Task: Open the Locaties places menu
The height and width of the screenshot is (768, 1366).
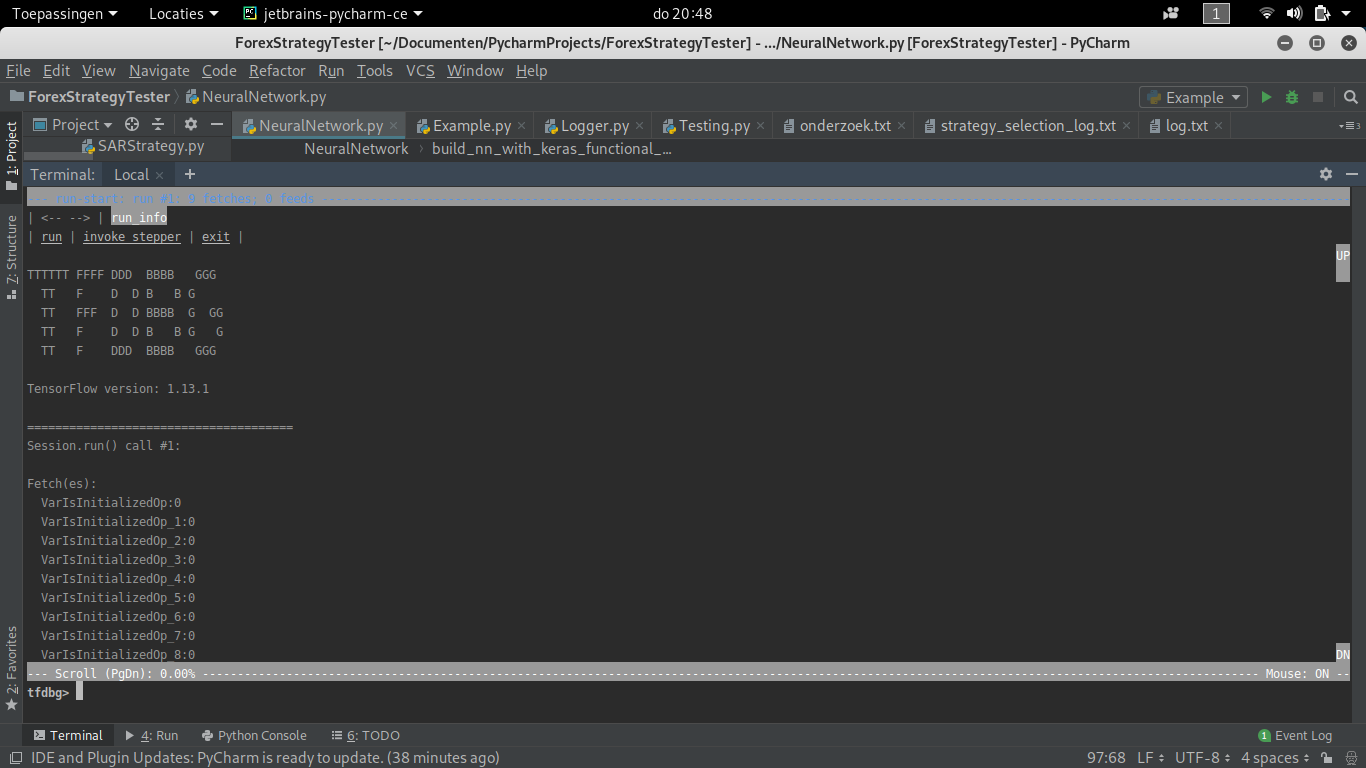Action: (x=183, y=13)
